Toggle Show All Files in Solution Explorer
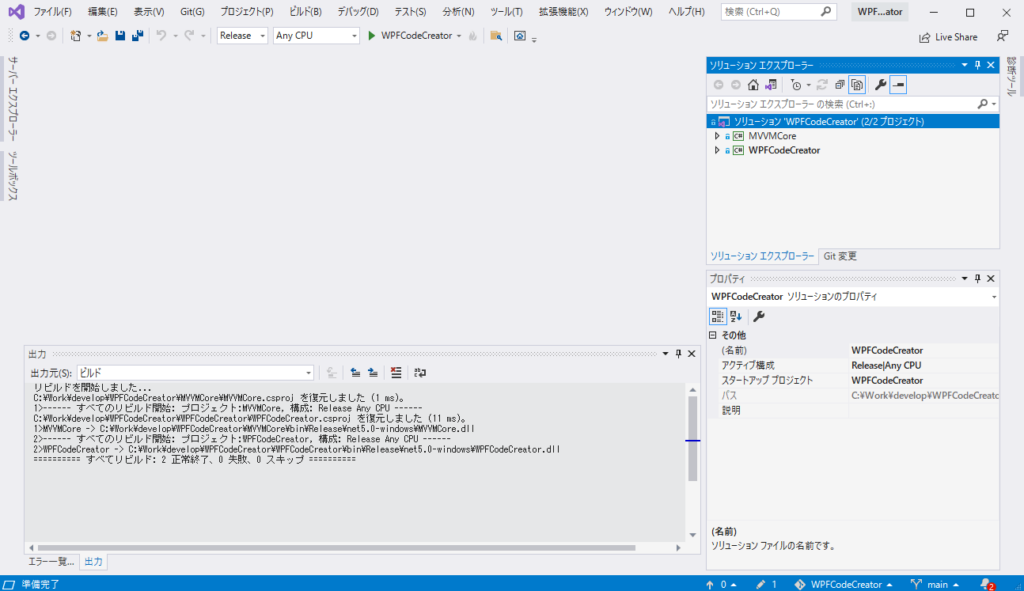1024x591 pixels. click(857, 85)
